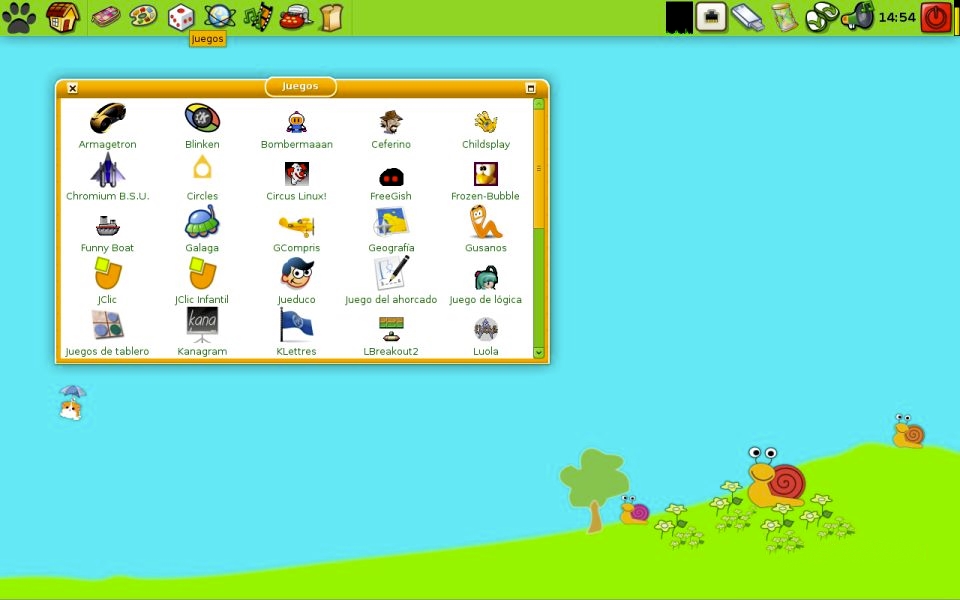960x600 pixels.
Task: Open the USB drive tray icon
Action: tap(748, 17)
